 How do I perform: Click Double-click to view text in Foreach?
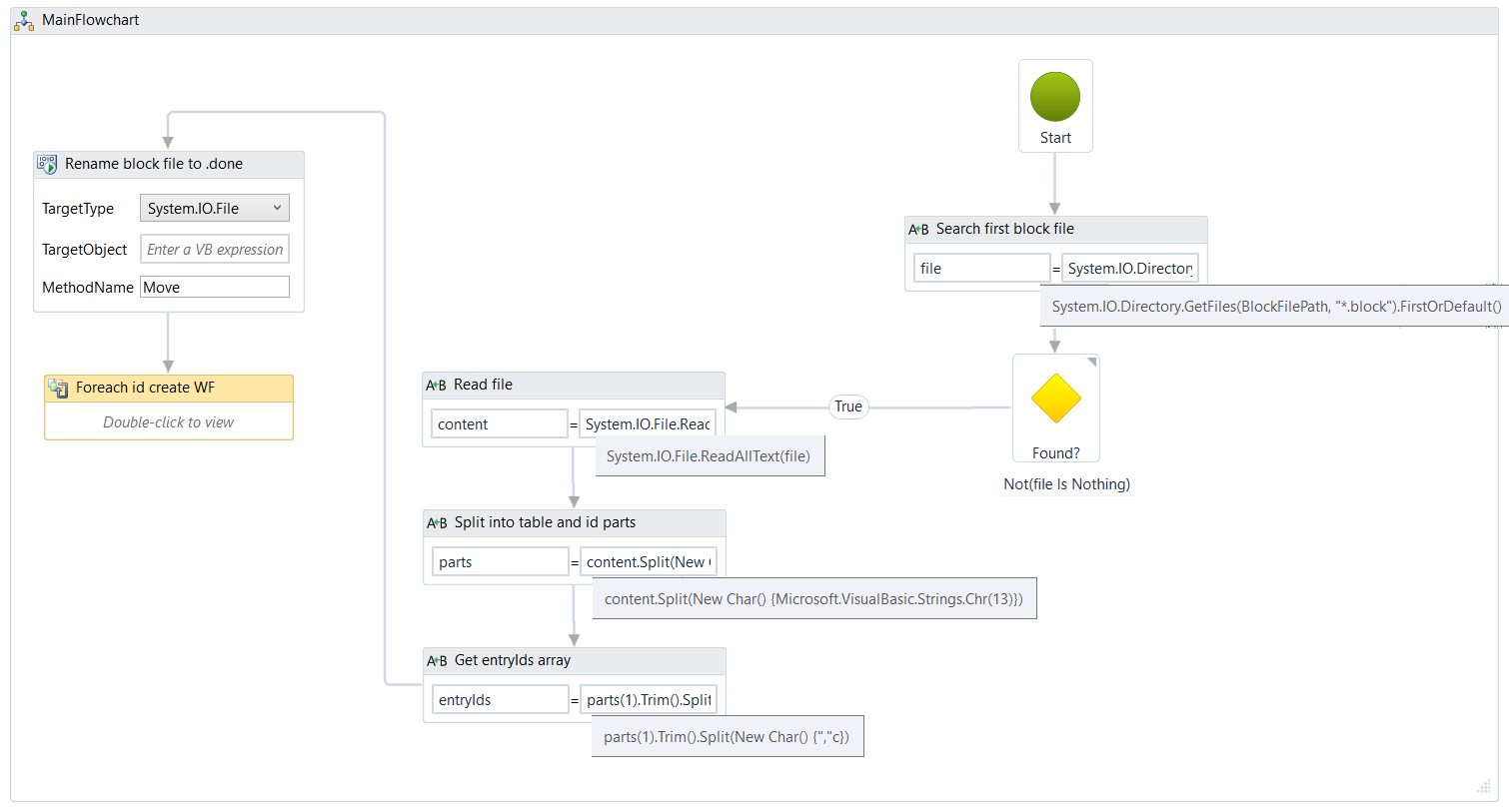click(168, 422)
